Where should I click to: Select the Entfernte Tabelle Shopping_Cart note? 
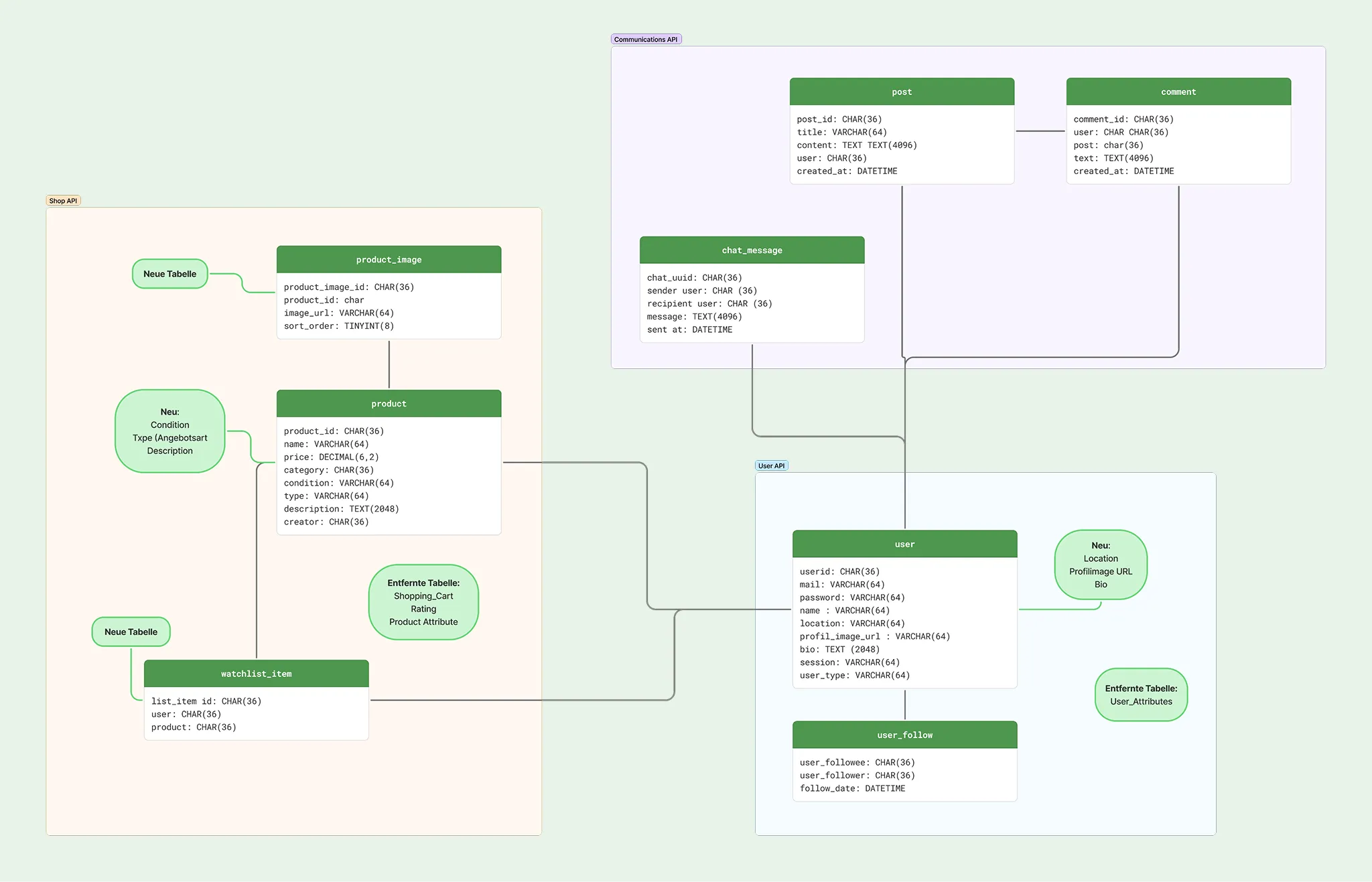point(423,602)
